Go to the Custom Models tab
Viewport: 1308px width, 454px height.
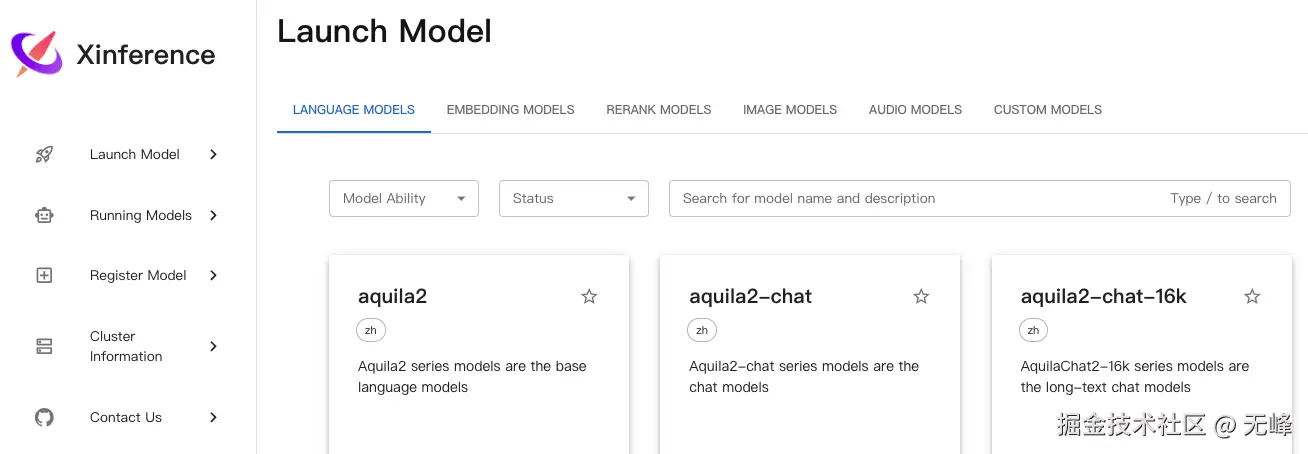1047,109
